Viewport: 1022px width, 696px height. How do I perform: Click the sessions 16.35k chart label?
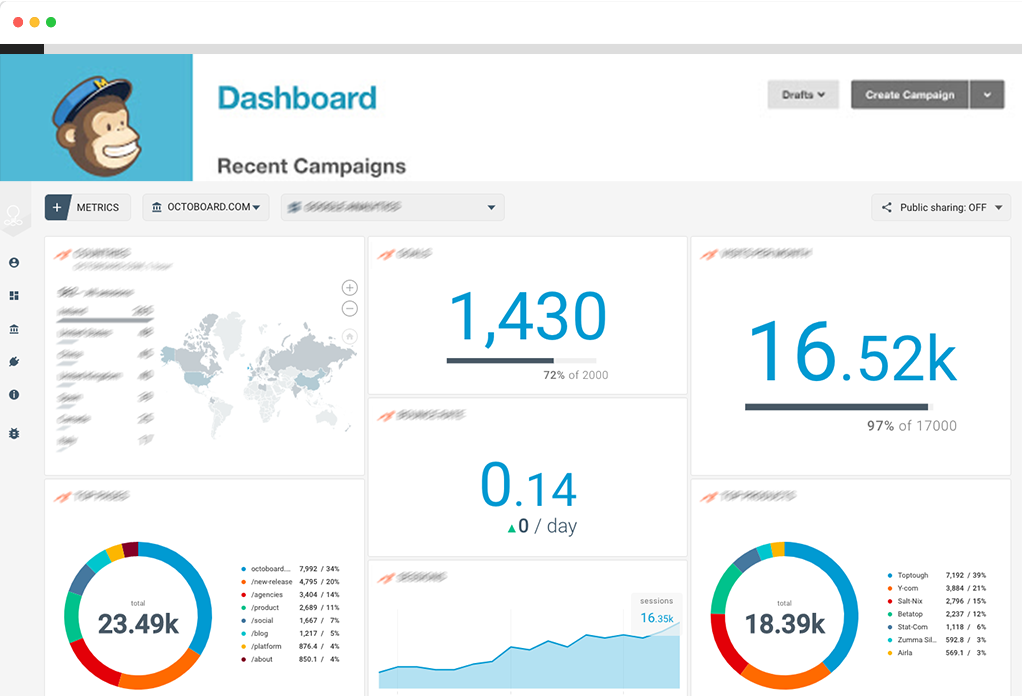coord(656,611)
